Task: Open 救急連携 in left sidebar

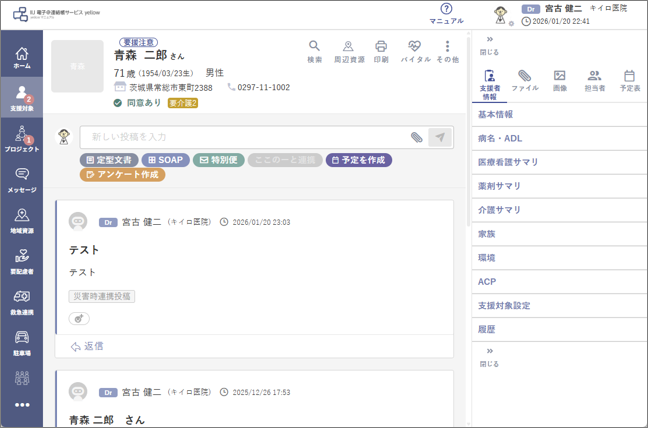Action: [22, 302]
